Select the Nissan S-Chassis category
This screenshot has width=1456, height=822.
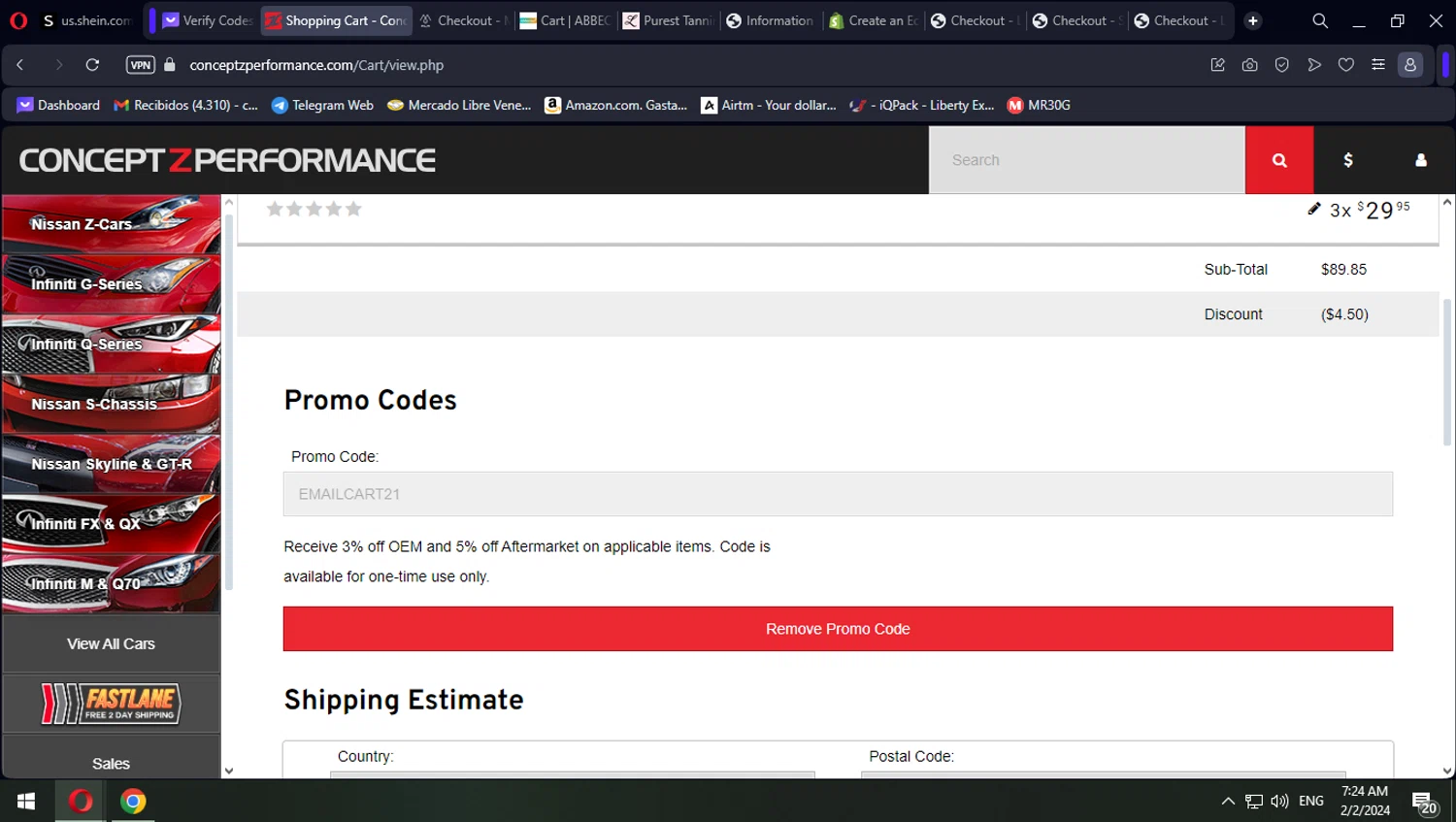(112, 405)
